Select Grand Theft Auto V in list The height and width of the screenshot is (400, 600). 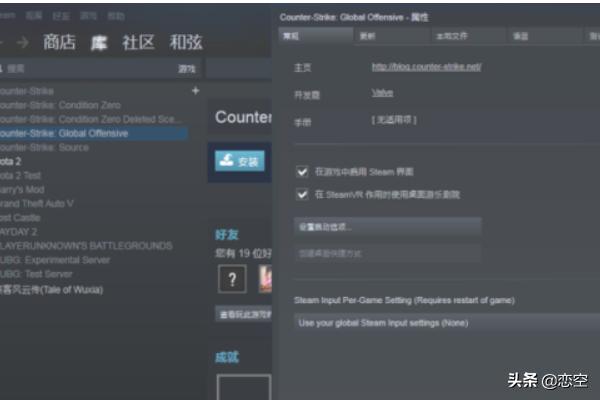[36, 204]
